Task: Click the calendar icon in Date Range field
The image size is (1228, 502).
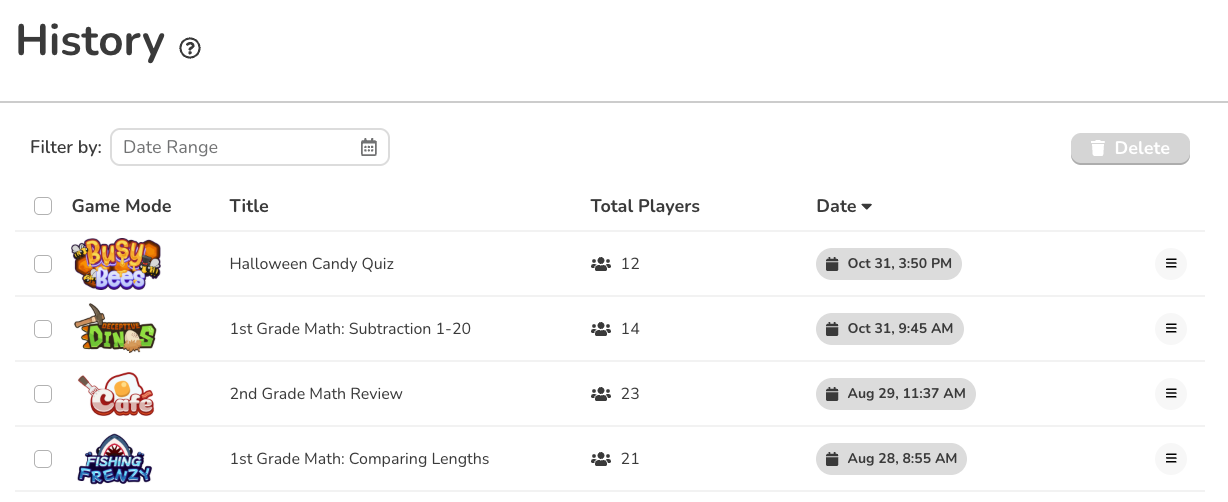Action: 369,147
